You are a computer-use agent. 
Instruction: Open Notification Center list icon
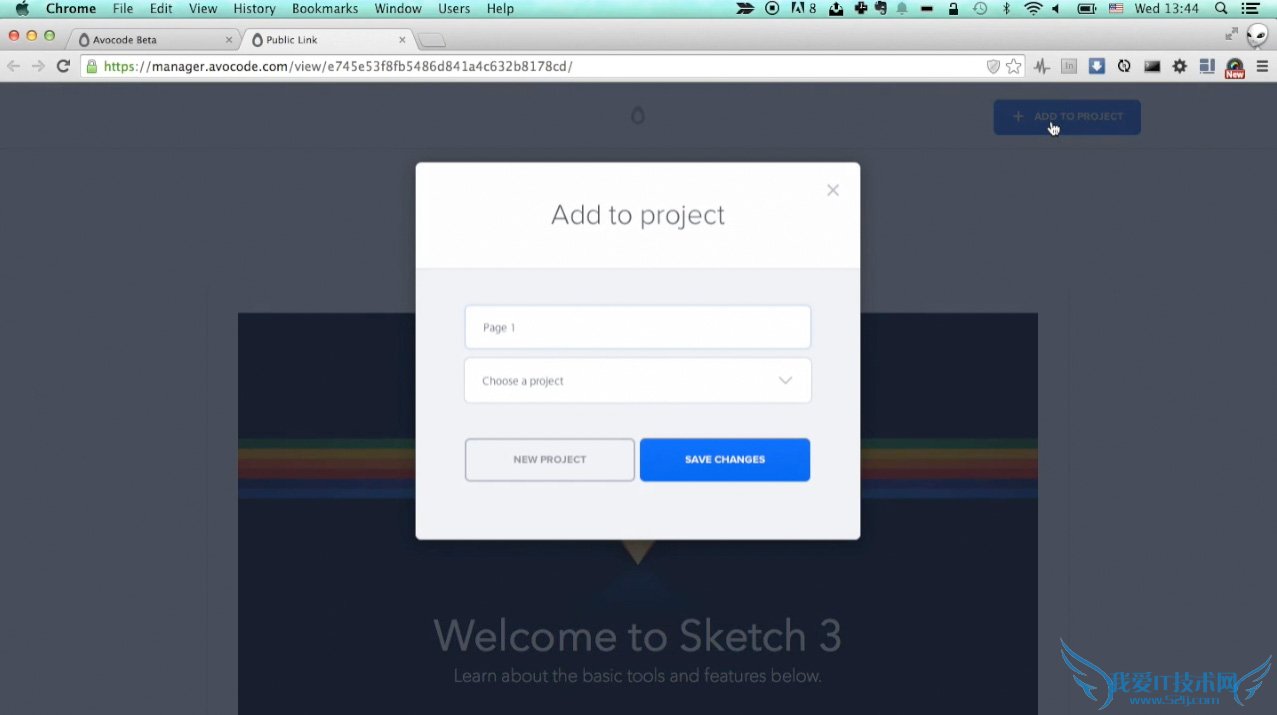click(x=1250, y=9)
